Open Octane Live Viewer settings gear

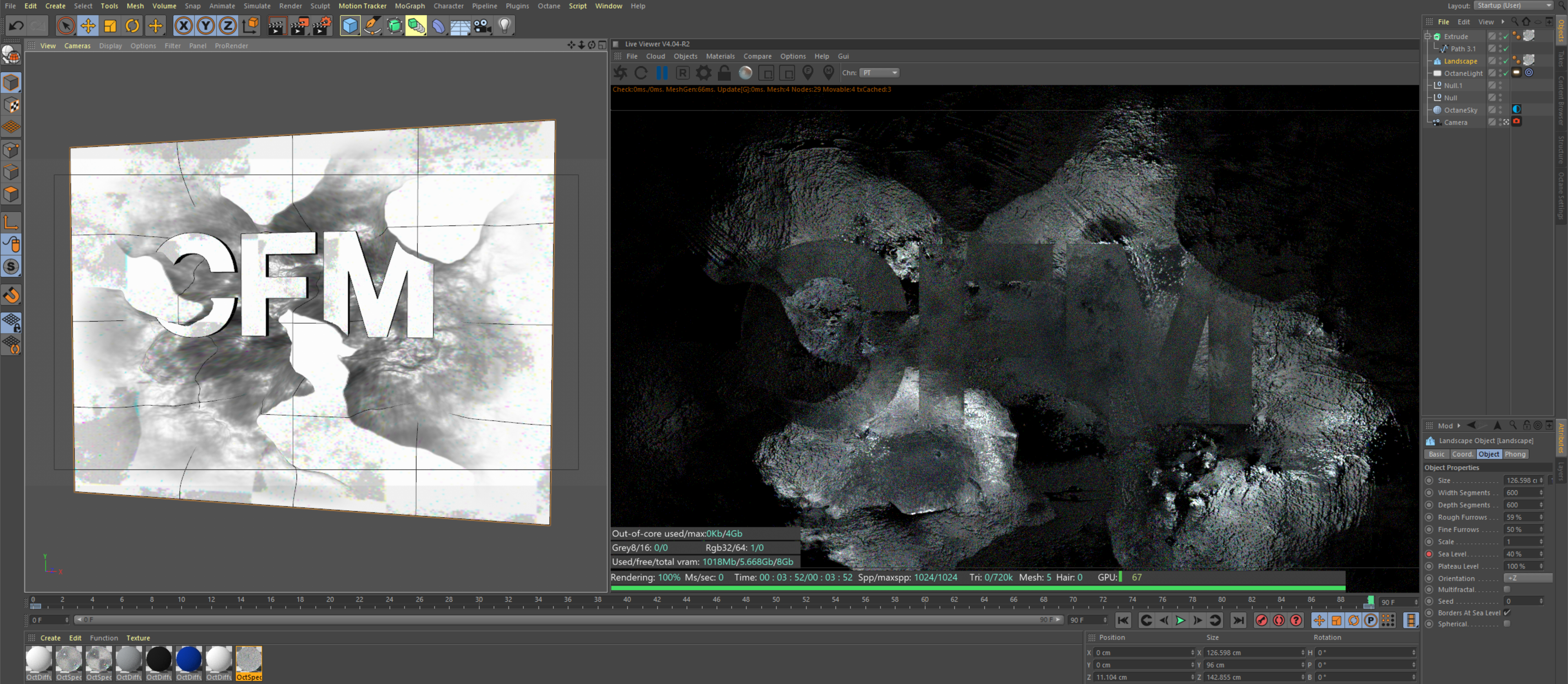(703, 73)
